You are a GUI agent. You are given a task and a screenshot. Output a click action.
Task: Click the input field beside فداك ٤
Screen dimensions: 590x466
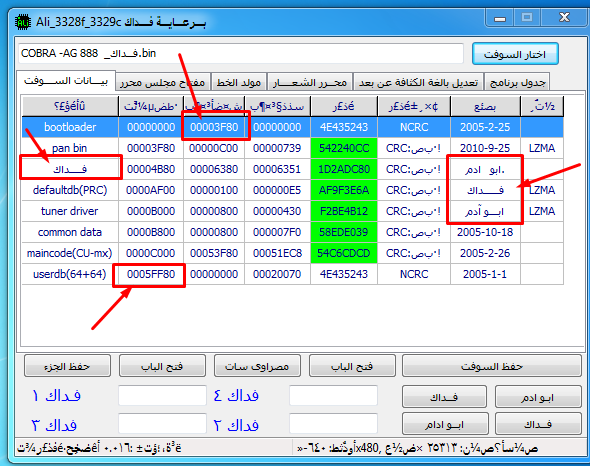pyautogui.click(x=333, y=395)
